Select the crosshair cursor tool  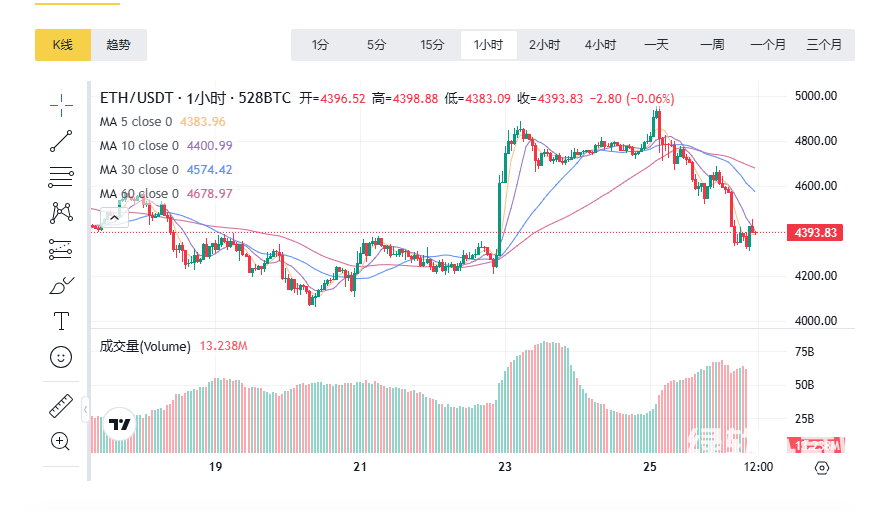click(x=61, y=103)
